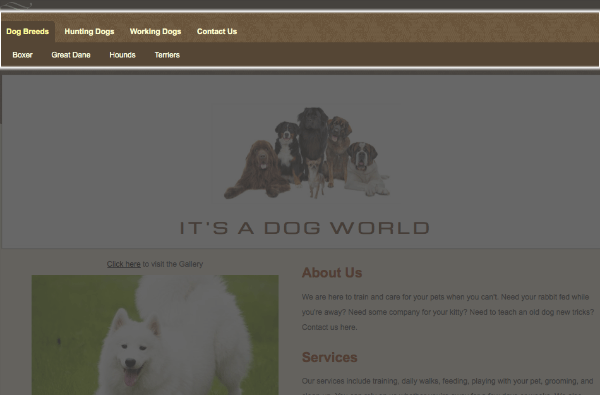Click the About Us heading

coord(332,273)
